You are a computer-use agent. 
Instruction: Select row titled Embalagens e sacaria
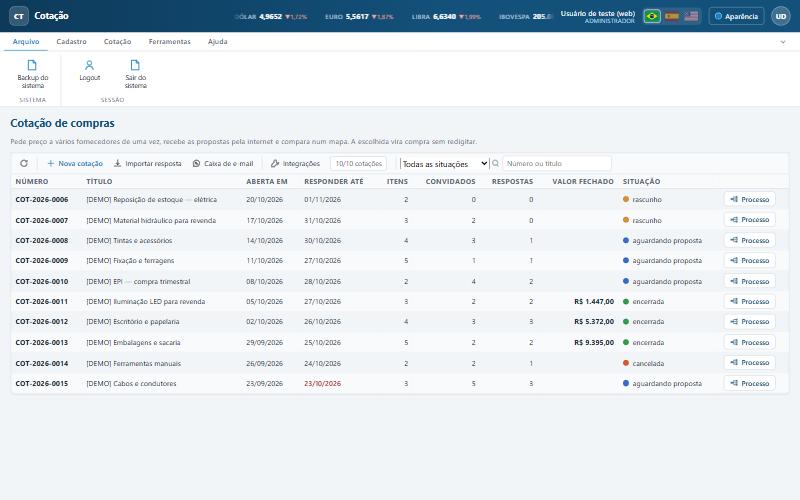click(399, 342)
